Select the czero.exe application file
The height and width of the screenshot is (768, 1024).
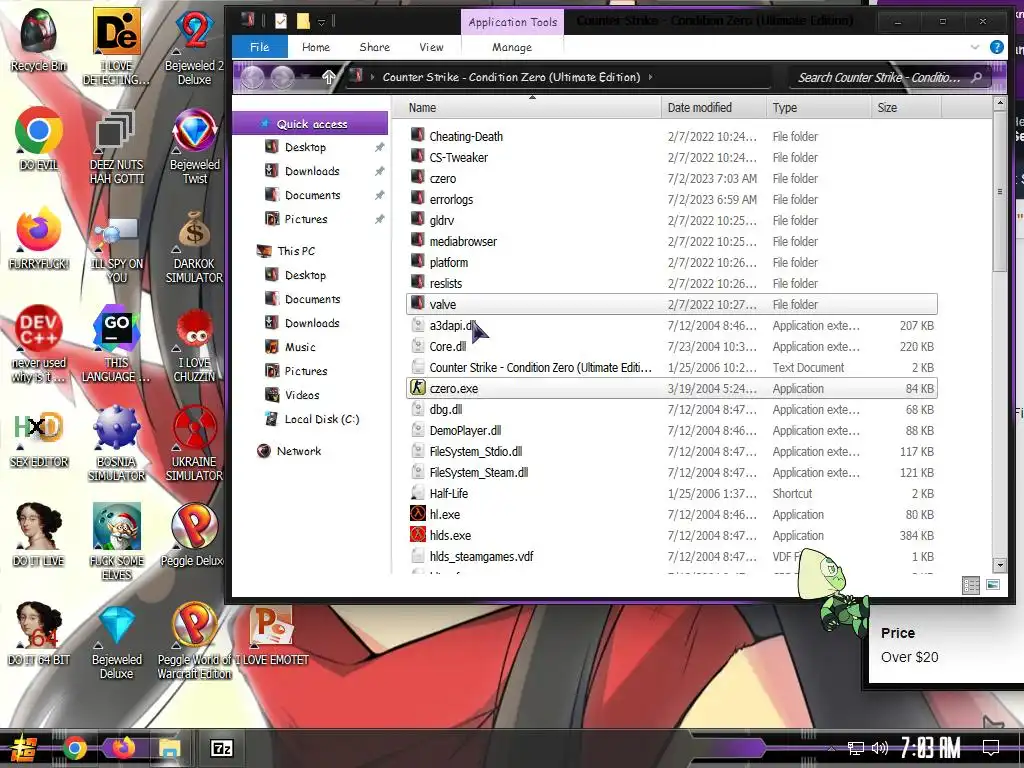pyautogui.click(x=671, y=389)
